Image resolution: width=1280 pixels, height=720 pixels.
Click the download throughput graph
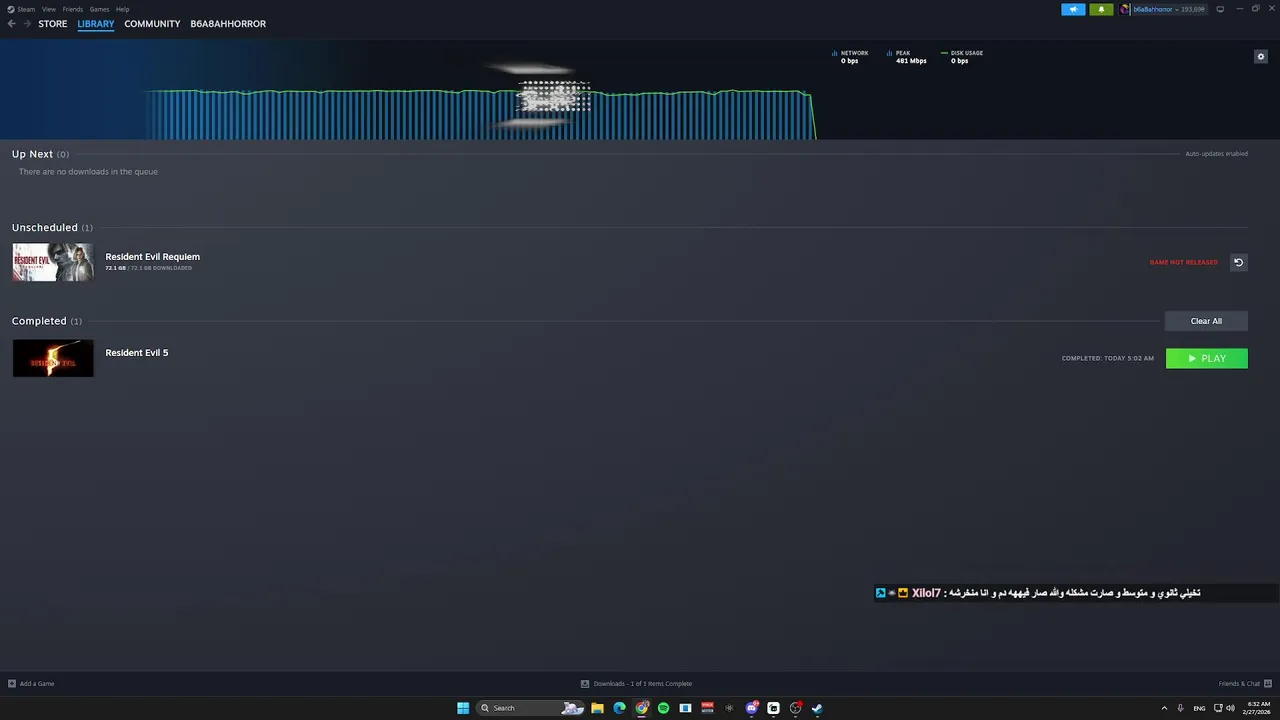480,114
